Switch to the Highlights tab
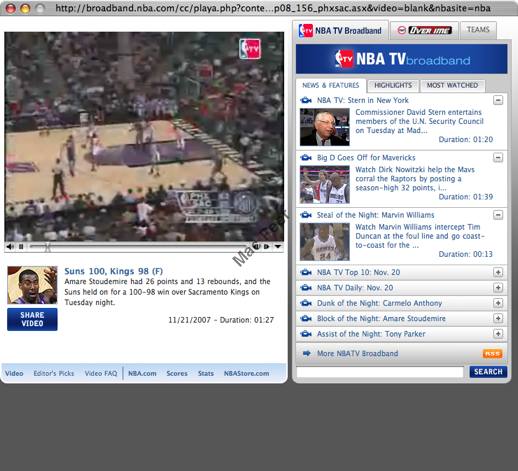The image size is (518, 471). 393,85
